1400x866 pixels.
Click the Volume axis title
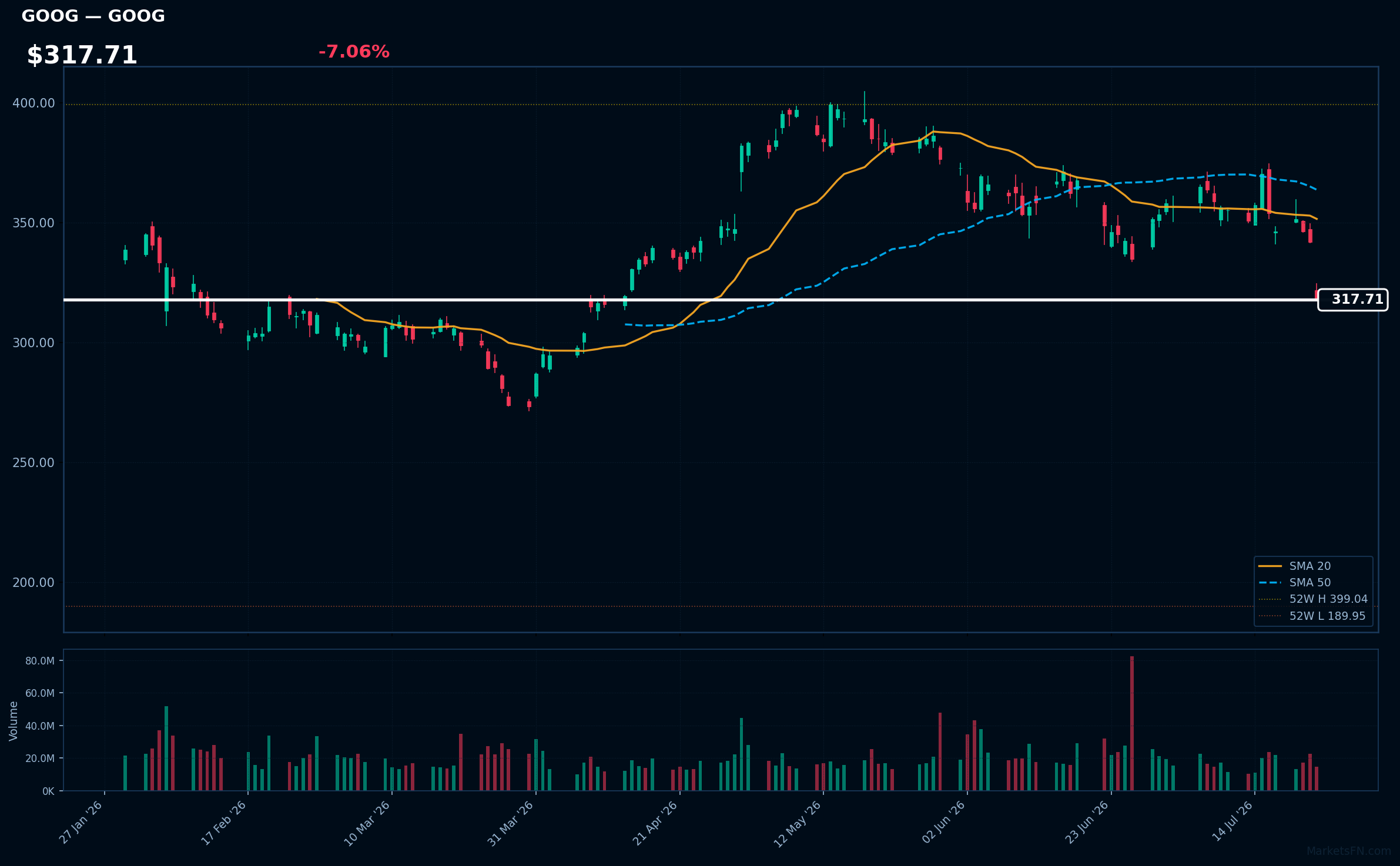[14, 721]
